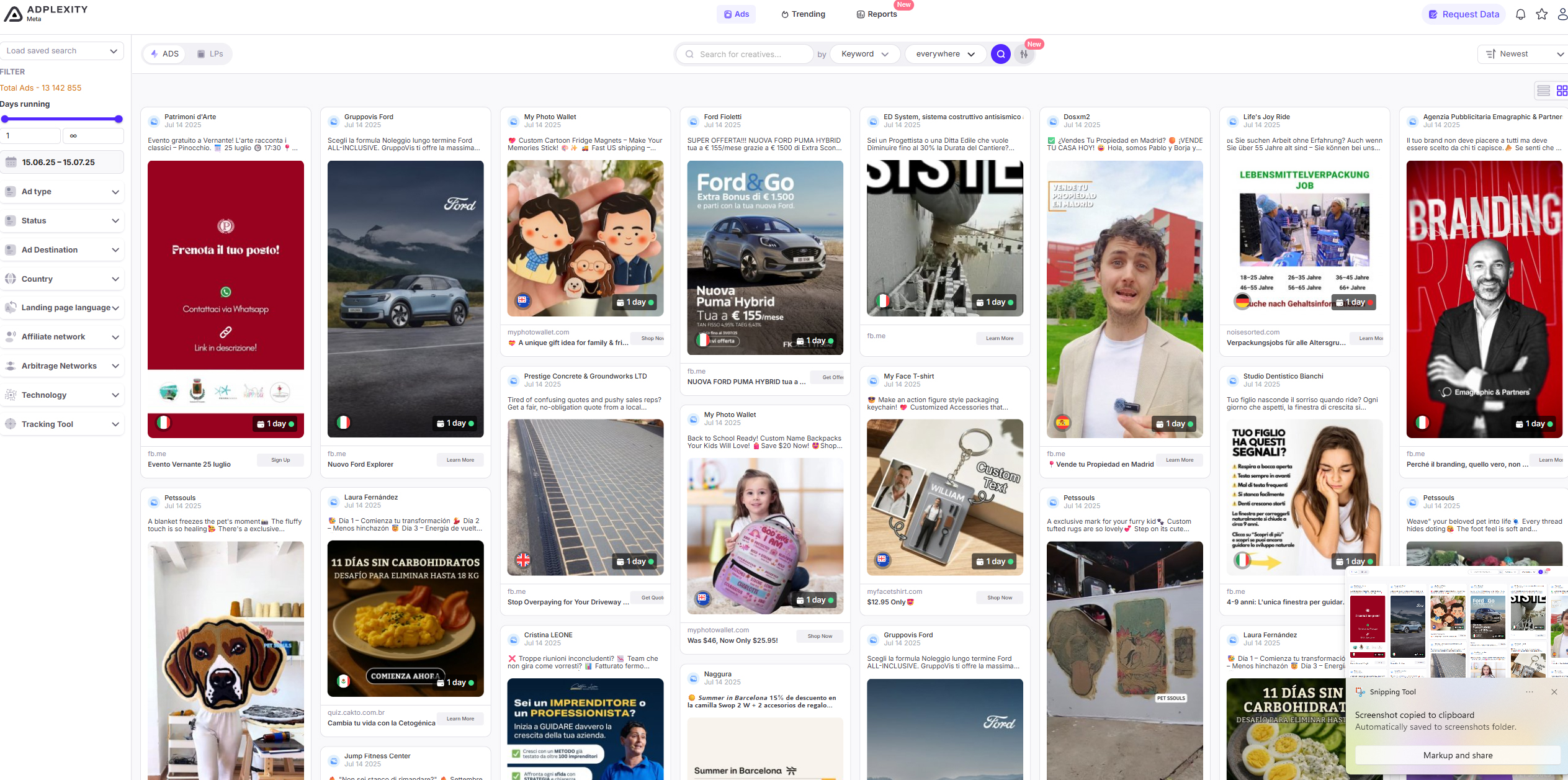This screenshot has height=780, width=1568.
Task: Open the Newest sort dropdown
Action: pos(1523,54)
